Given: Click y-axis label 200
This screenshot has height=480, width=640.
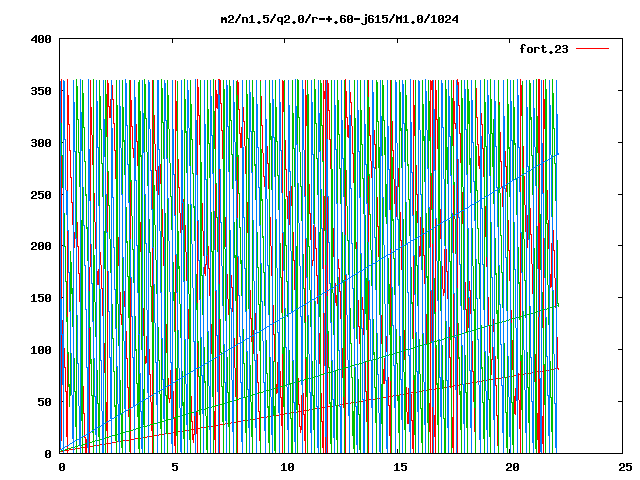Looking at the screenshot, I should click(x=41, y=246).
